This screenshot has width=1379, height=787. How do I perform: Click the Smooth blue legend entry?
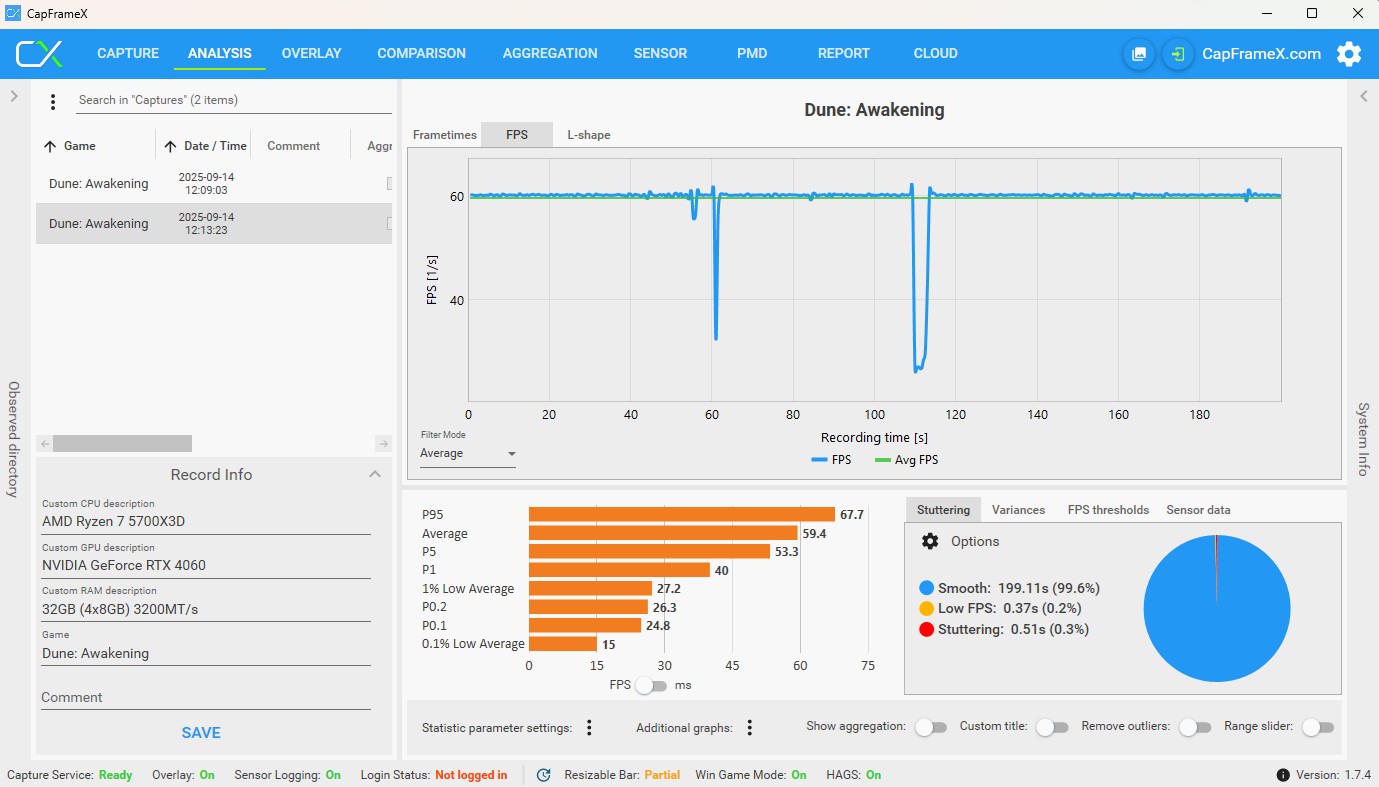tap(1008, 588)
